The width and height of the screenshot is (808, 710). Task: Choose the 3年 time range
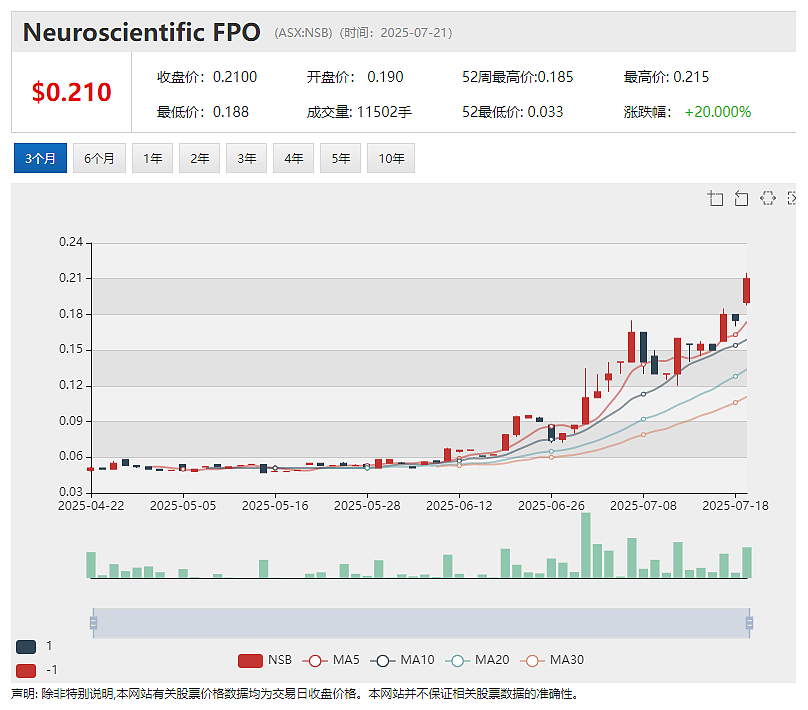click(247, 158)
